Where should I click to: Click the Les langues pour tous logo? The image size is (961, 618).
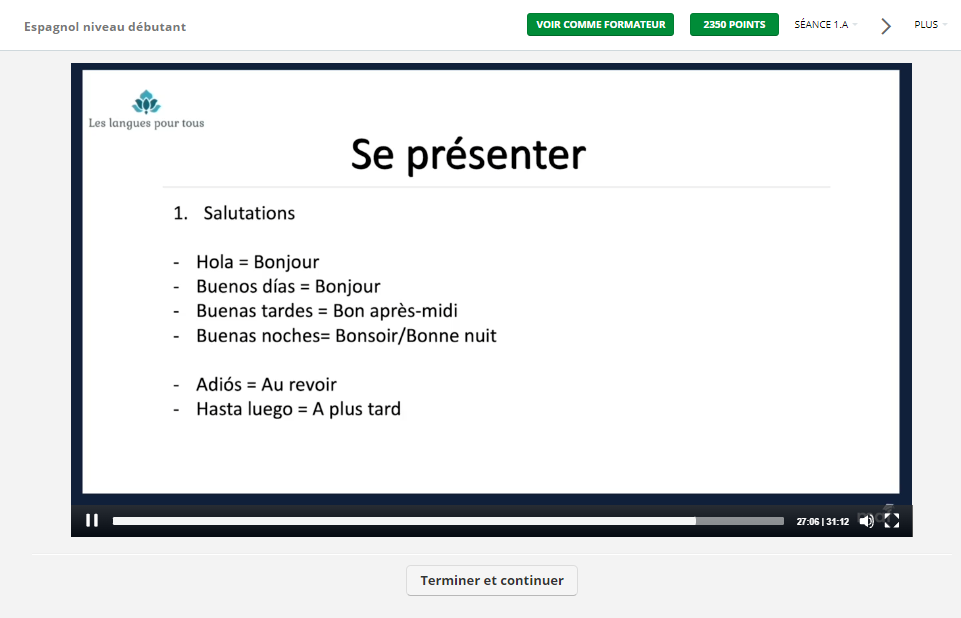[146, 110]
